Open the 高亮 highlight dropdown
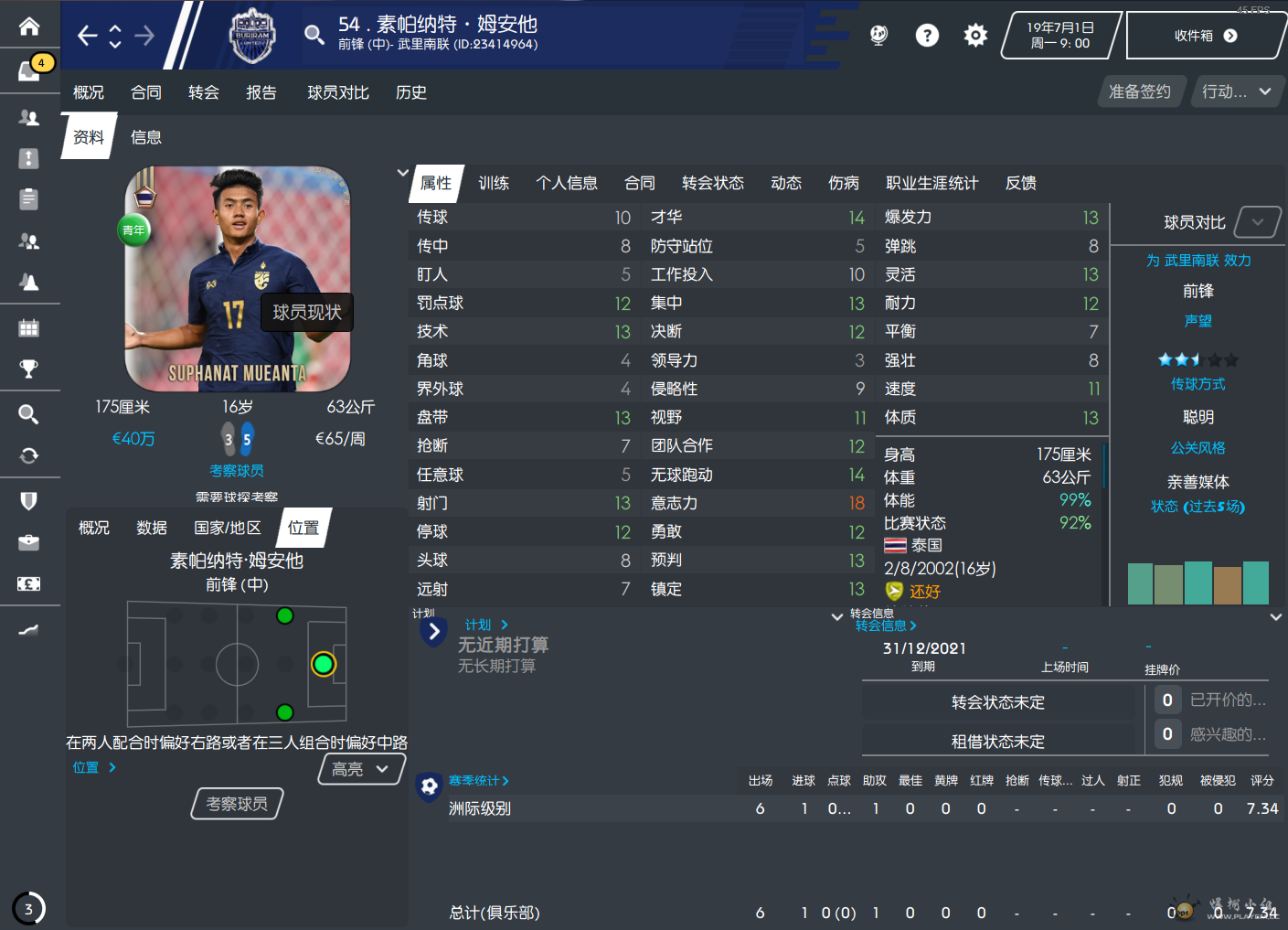Image resolution: width=1288 pixels, height=930 pixels. point(361,769)
